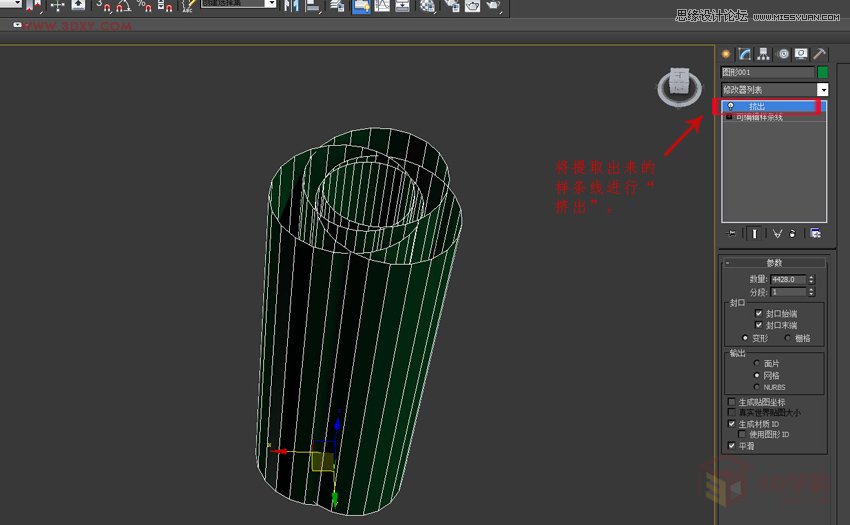The image size is (850, 525).
Task: Open the named selection sets dropdown
Action: coord(272,4)
